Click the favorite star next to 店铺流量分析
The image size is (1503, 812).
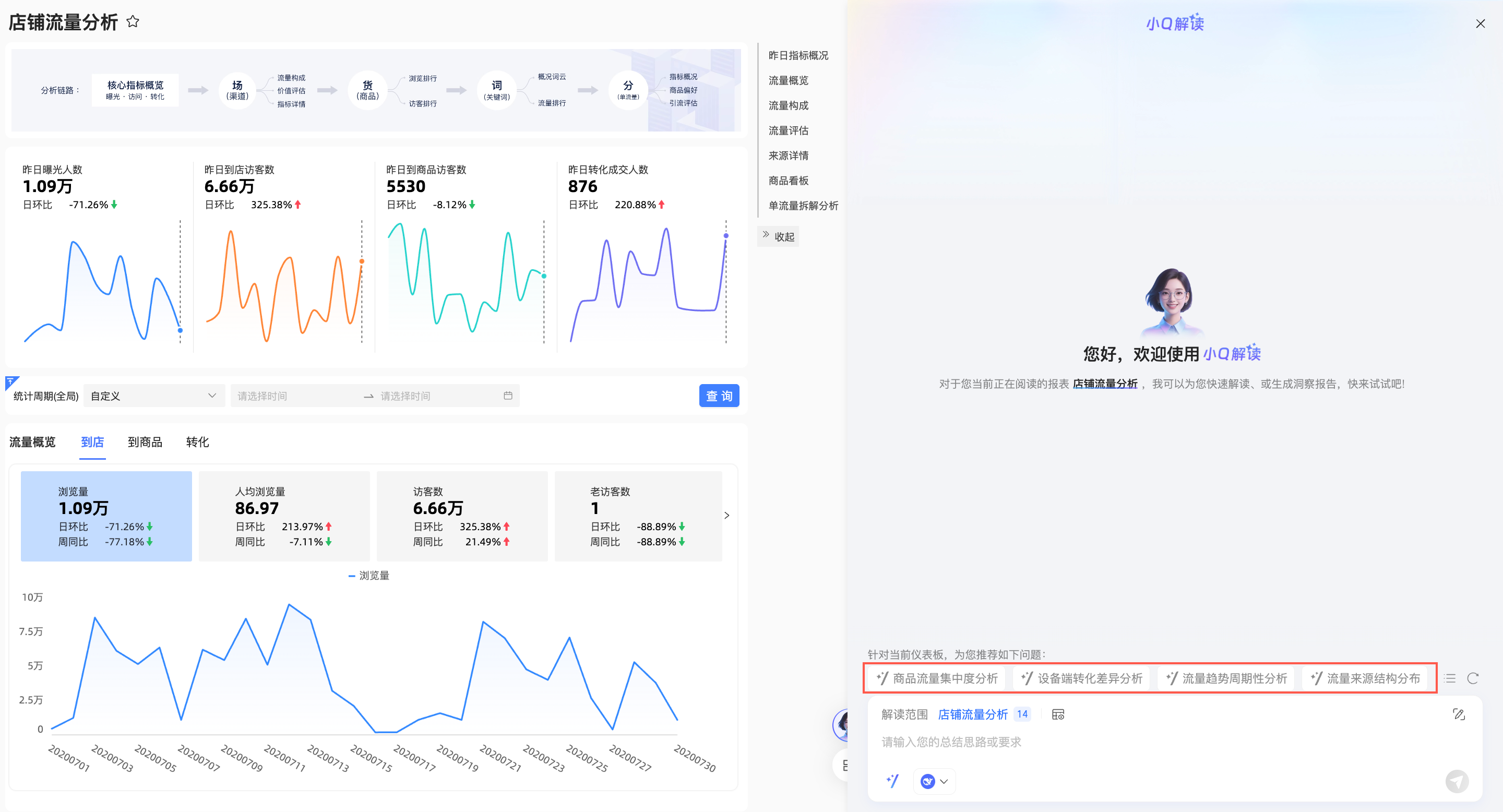133,22
